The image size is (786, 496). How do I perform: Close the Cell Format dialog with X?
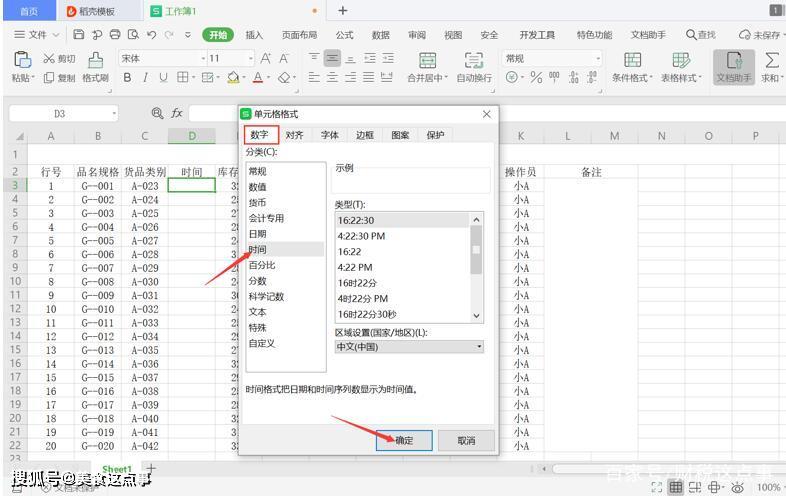point(486,114)
